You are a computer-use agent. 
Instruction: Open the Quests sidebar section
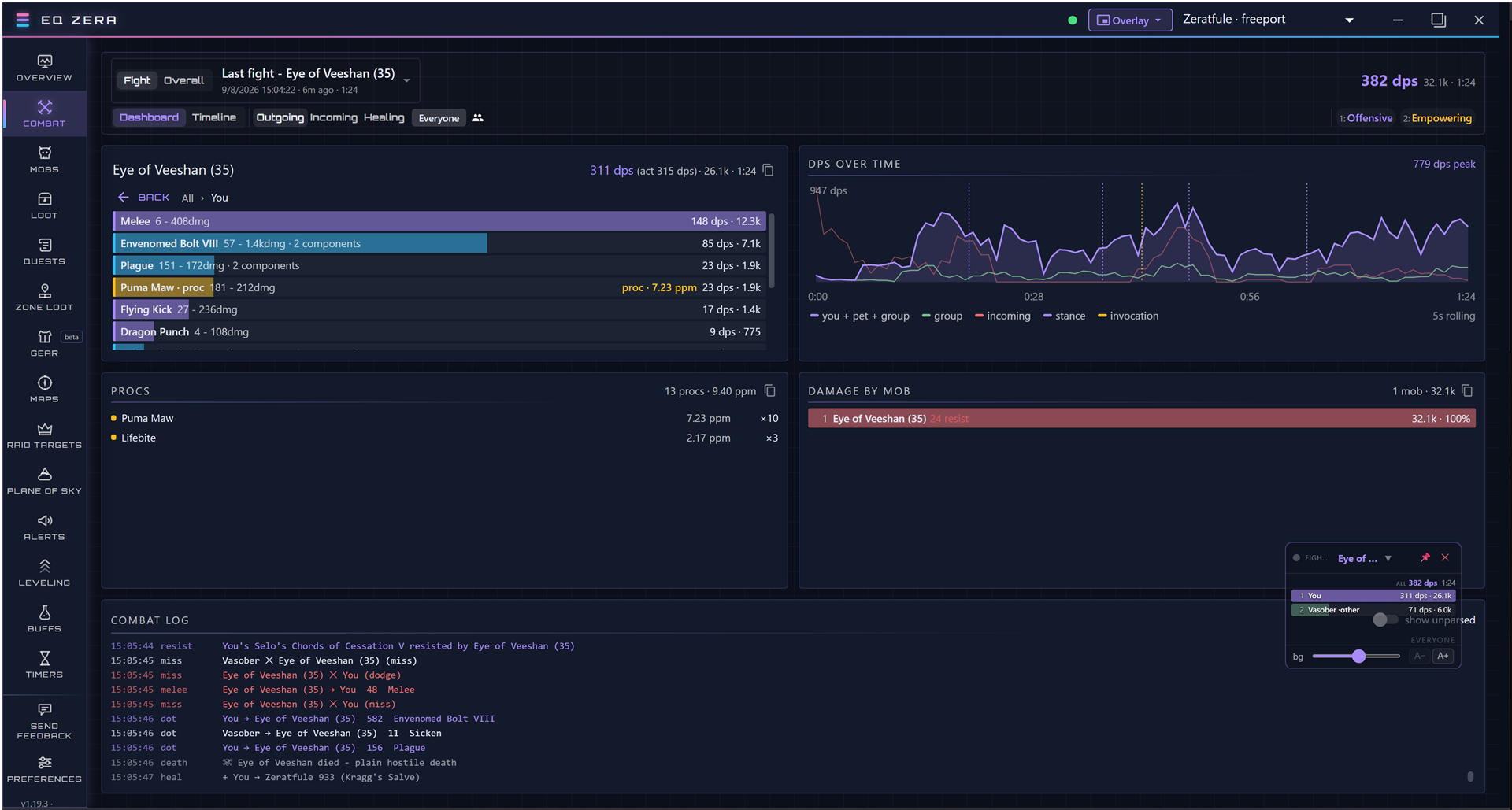click(44, 252)
